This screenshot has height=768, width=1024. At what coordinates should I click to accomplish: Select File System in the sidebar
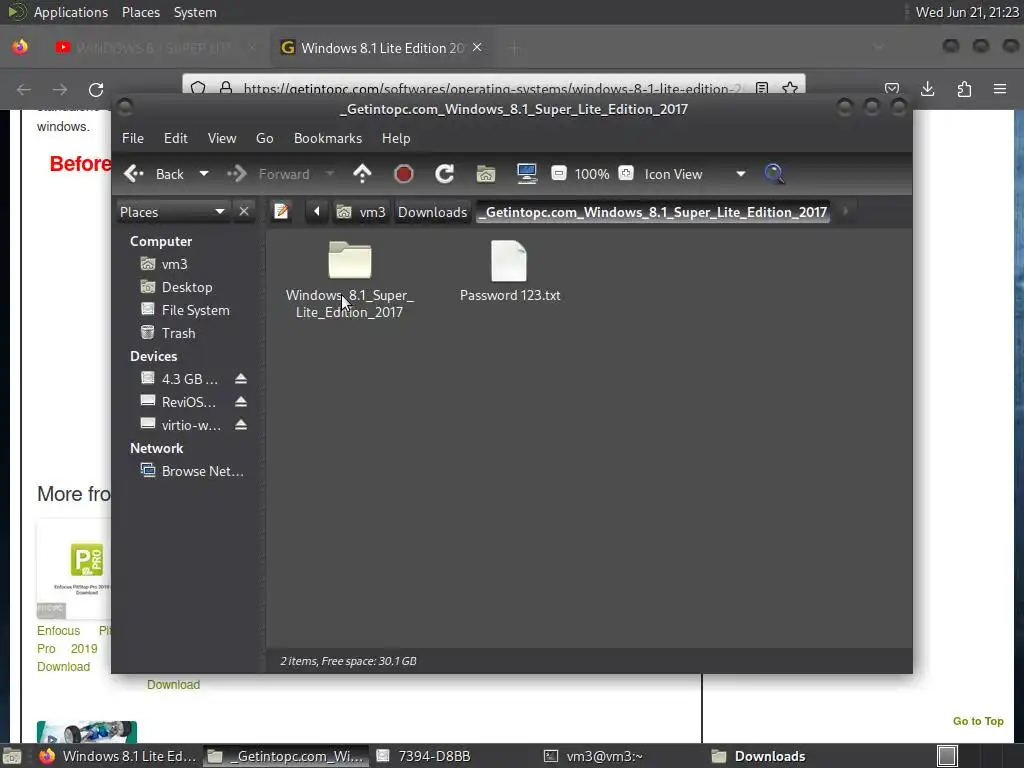point(185,310)
